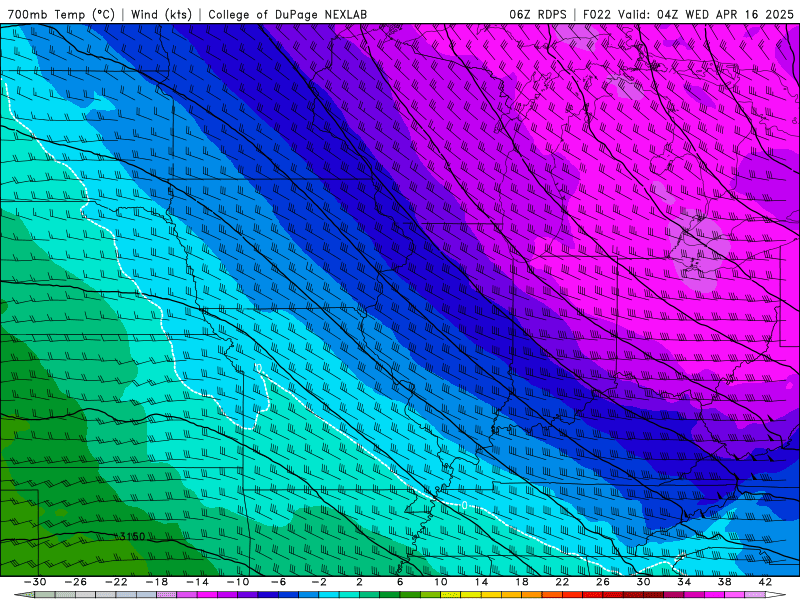
Task: Click the '30' legend value
Action: coord(643,582)
